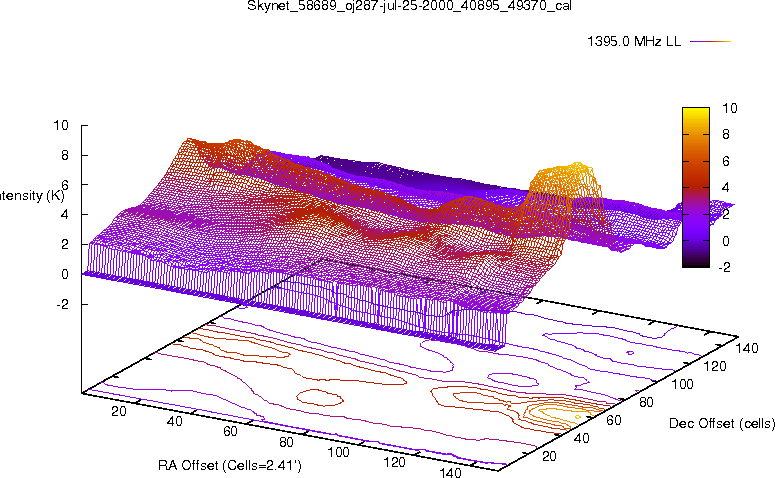The height and width of the screenshot is (478, 775).
Task: Click Dec Offset axis tick label 20
Action: tap(550, 456)
